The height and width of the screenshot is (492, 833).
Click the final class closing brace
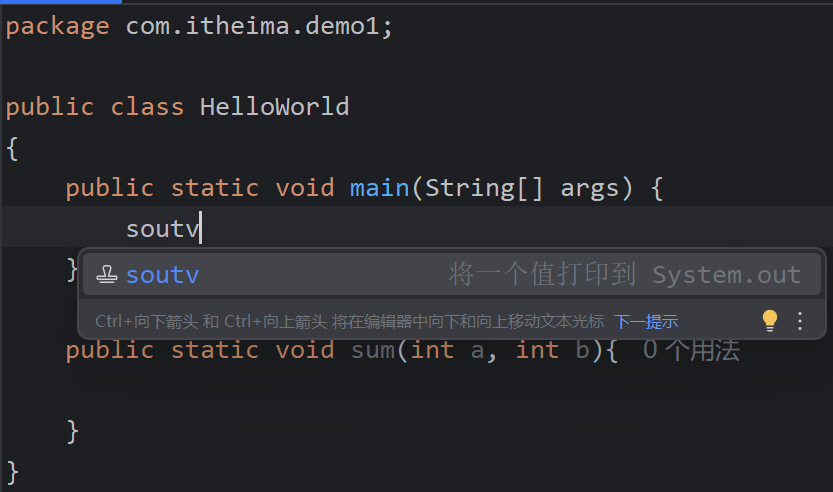tap(13, 472)
